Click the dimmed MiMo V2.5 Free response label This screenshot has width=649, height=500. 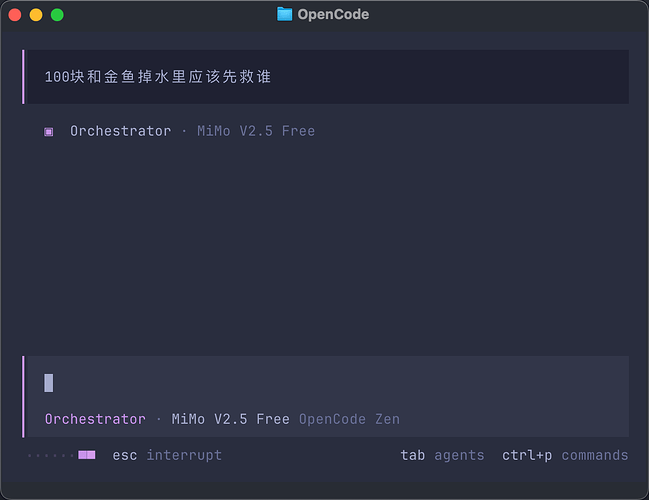[256, 131]
